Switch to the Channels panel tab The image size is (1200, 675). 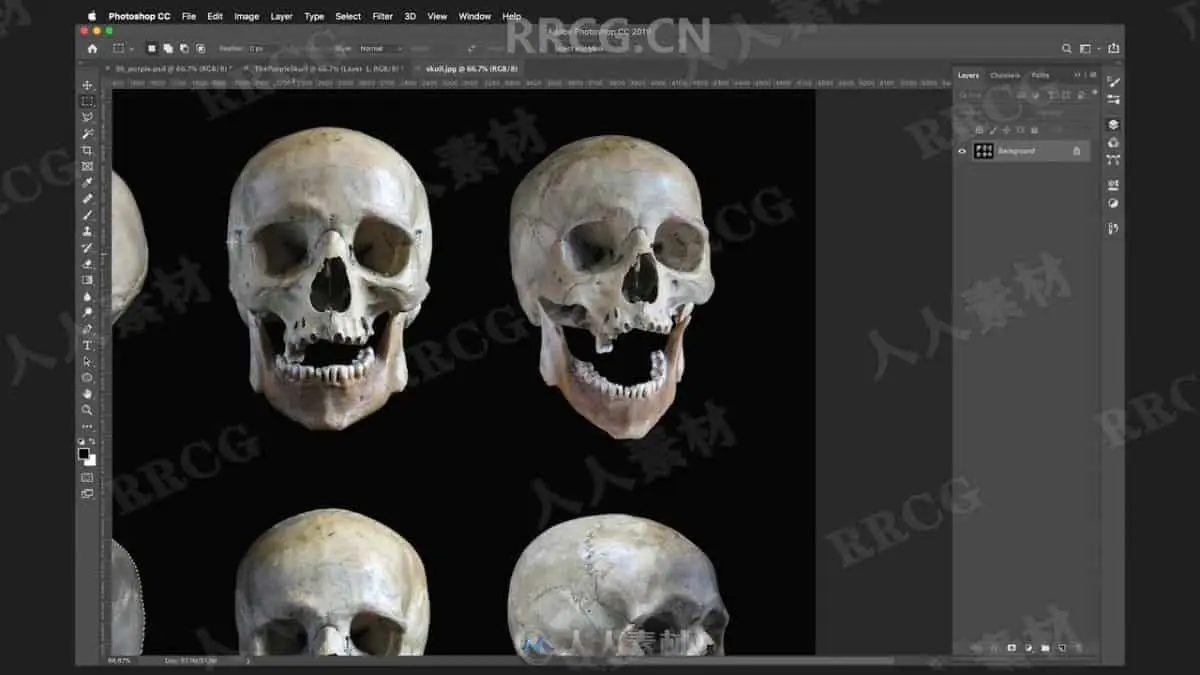pos(1005,75)
